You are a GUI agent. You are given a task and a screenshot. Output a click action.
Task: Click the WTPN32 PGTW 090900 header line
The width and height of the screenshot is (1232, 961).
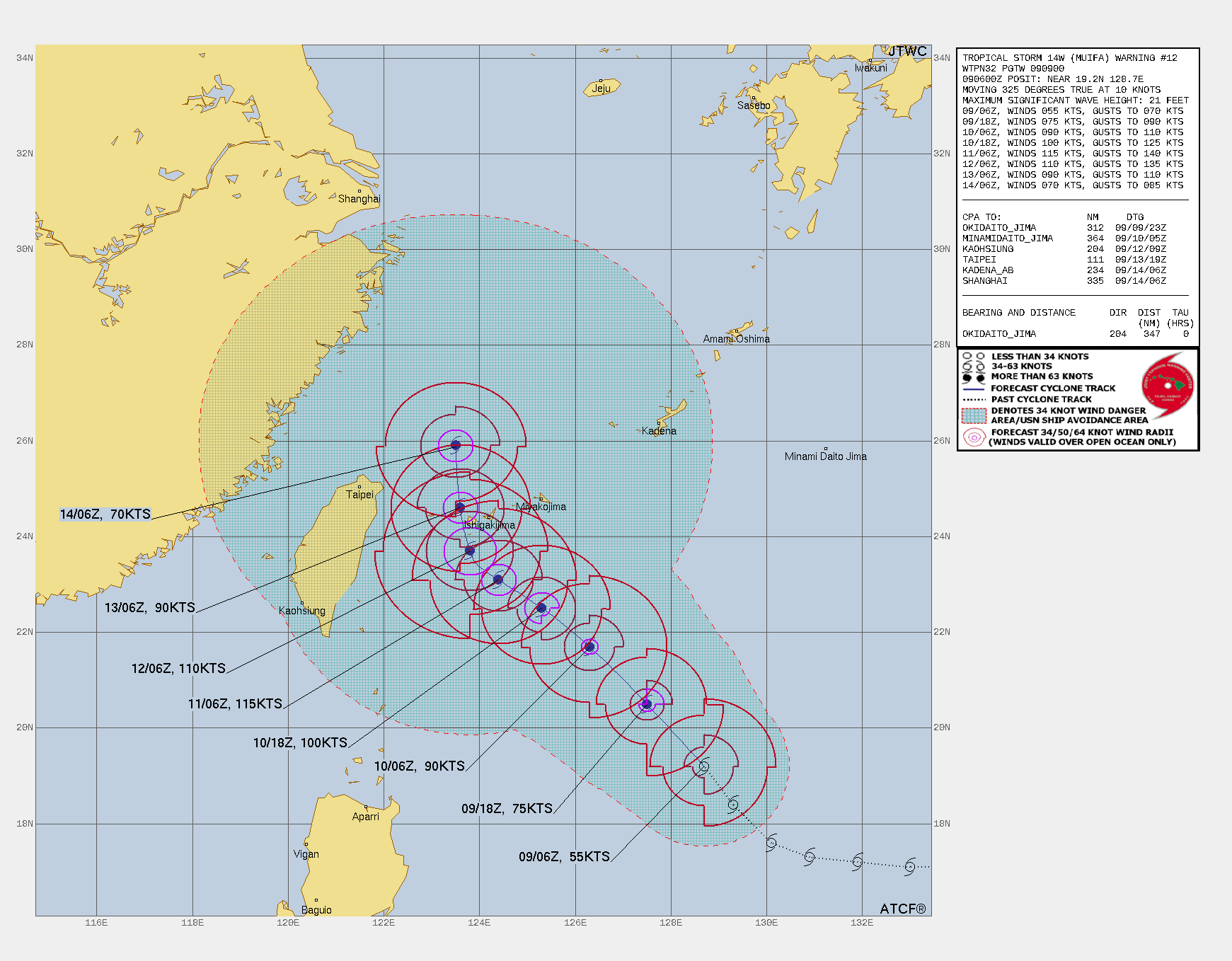[1013, 69]
